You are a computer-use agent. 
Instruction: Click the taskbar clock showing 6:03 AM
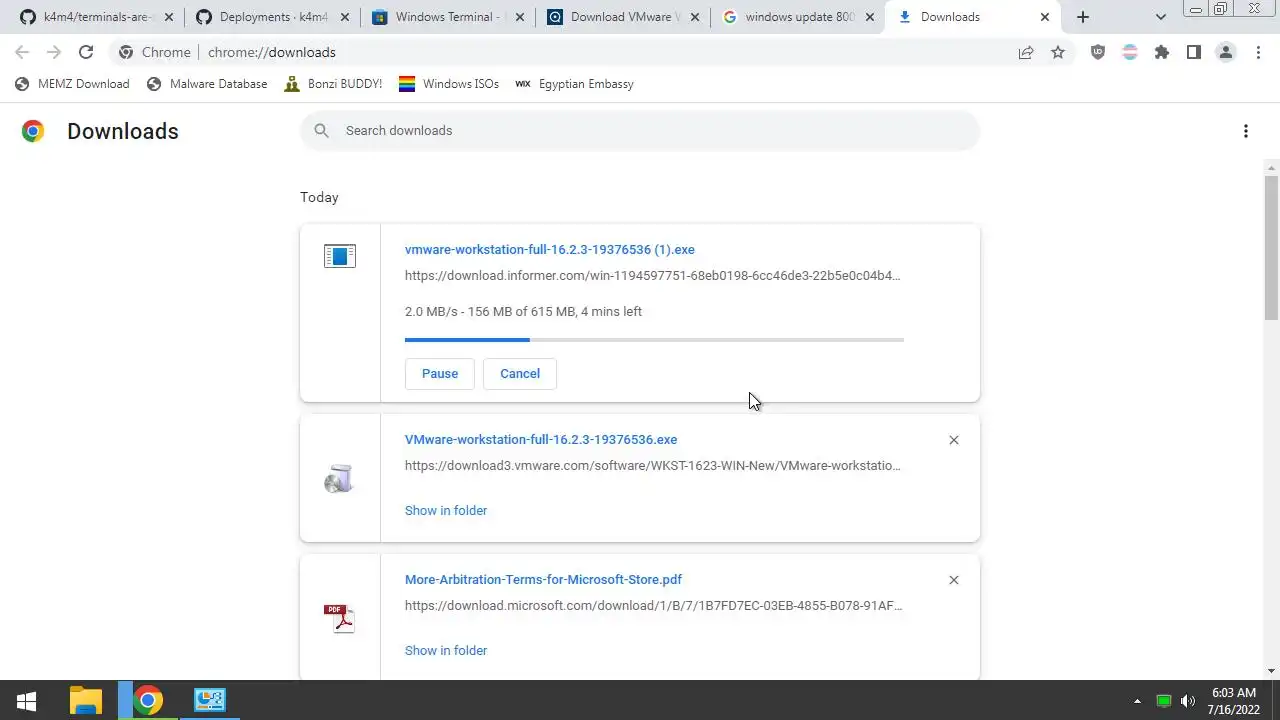1233,701
